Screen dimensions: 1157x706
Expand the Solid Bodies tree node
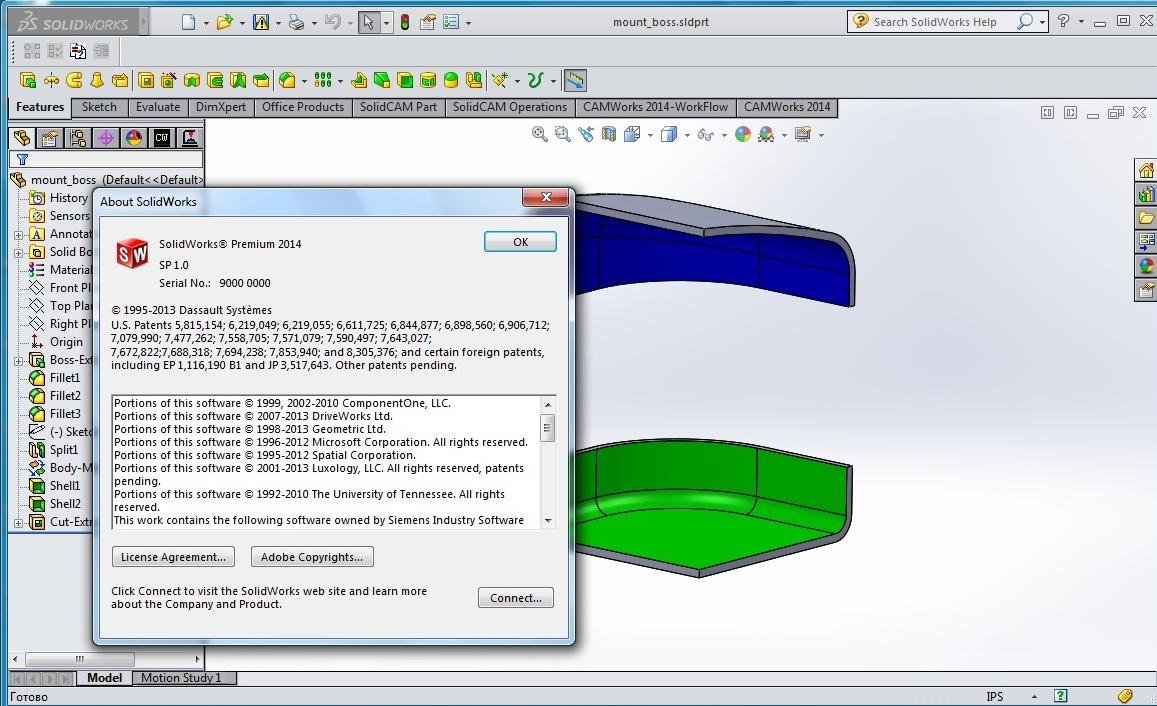coord(18,253)
